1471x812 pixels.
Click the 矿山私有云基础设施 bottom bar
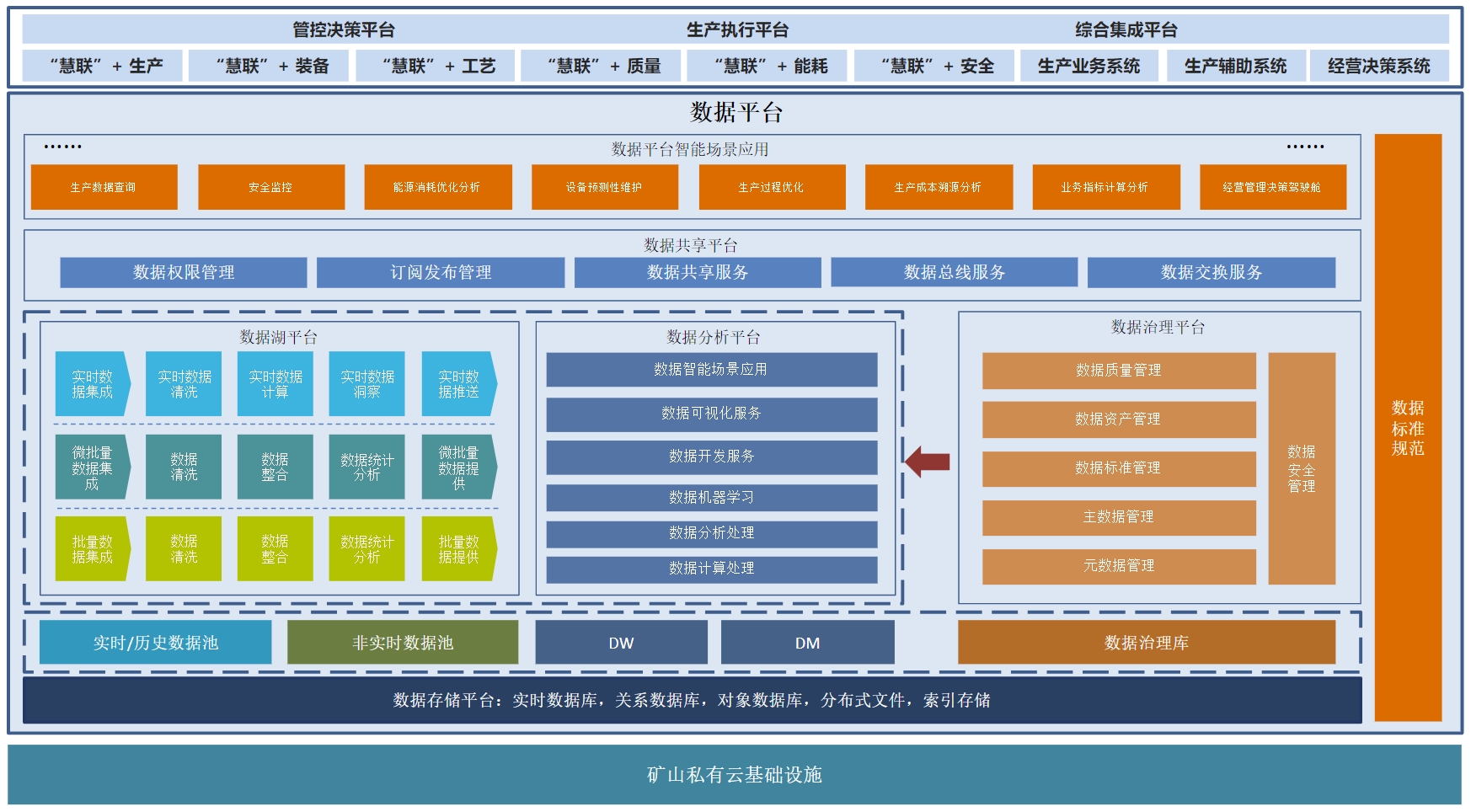point(734,774)
